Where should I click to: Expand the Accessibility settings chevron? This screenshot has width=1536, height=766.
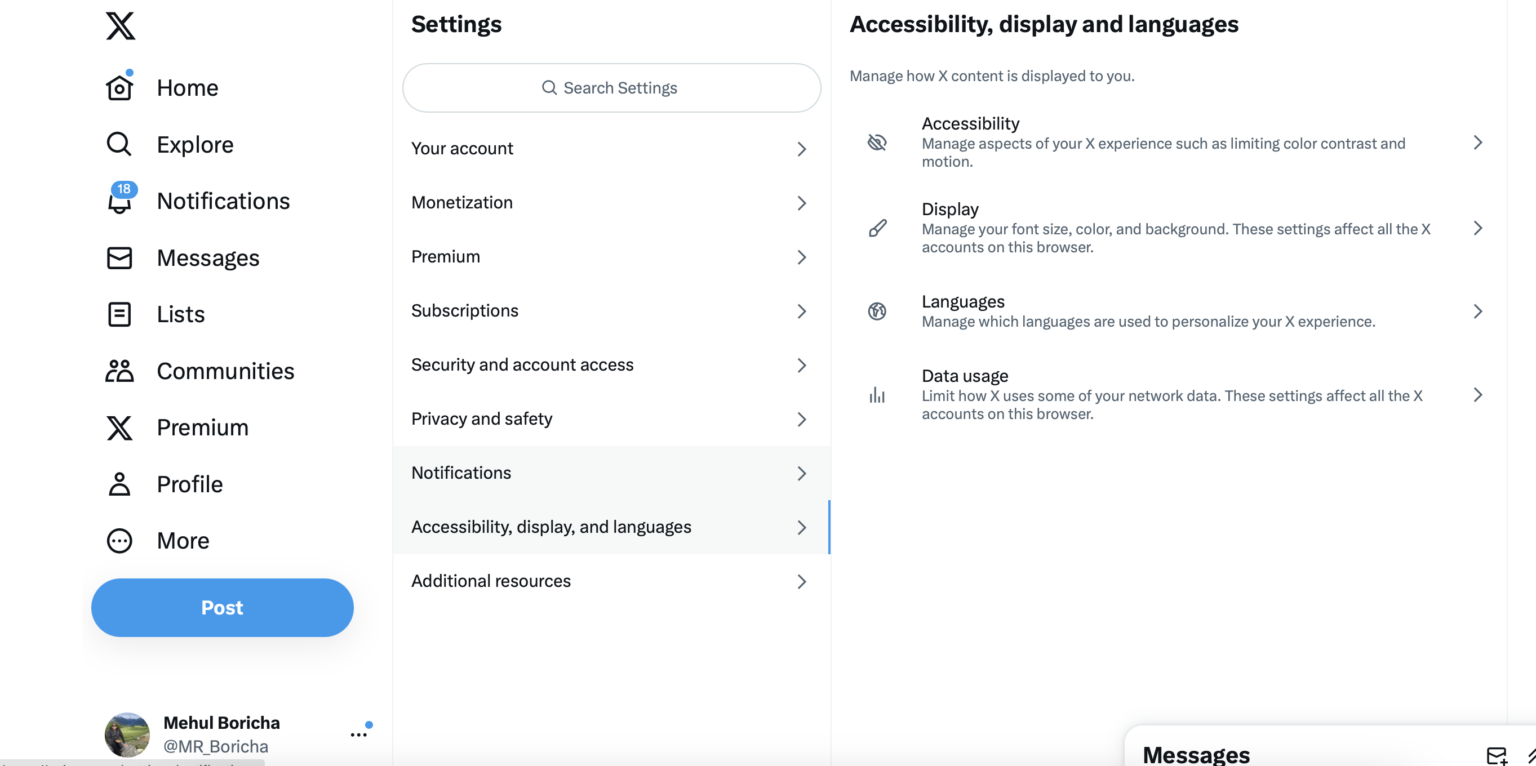[1477, 143]
